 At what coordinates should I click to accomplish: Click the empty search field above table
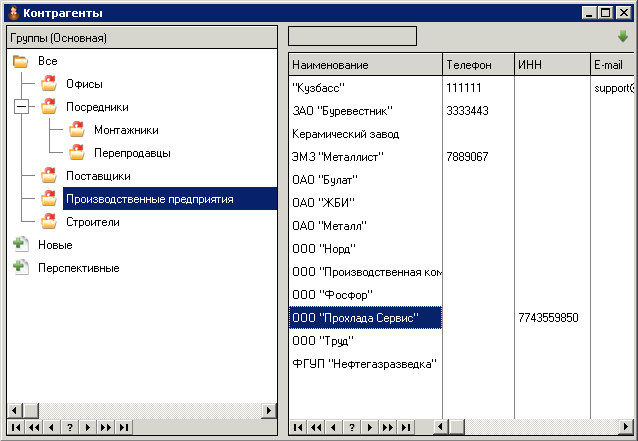click(352, 36)
